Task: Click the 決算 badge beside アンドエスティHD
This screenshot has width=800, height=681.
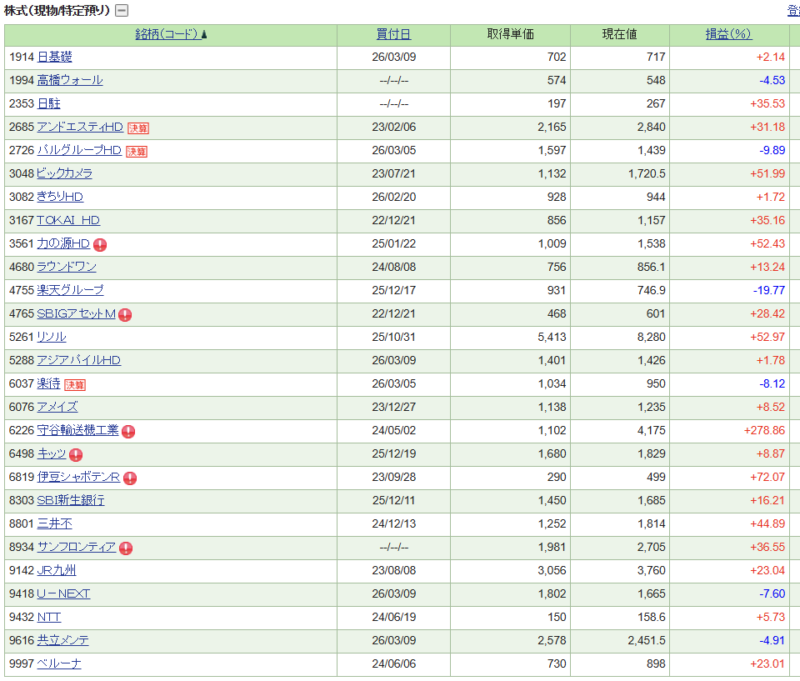Action: pyautogui.click(x=138, y=127)
